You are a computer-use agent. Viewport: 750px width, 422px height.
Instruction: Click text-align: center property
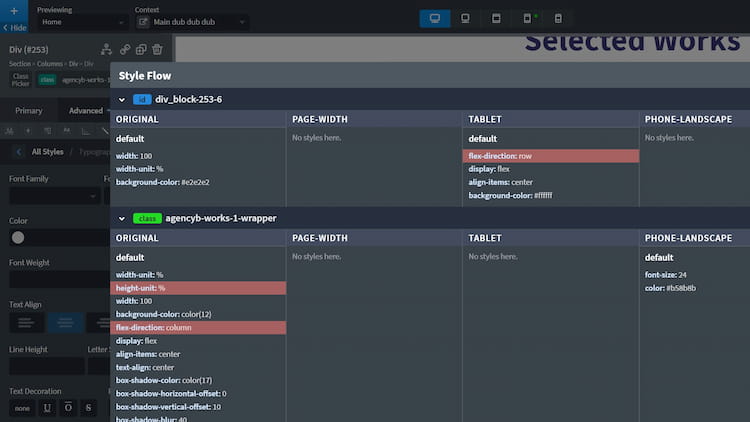145,367
